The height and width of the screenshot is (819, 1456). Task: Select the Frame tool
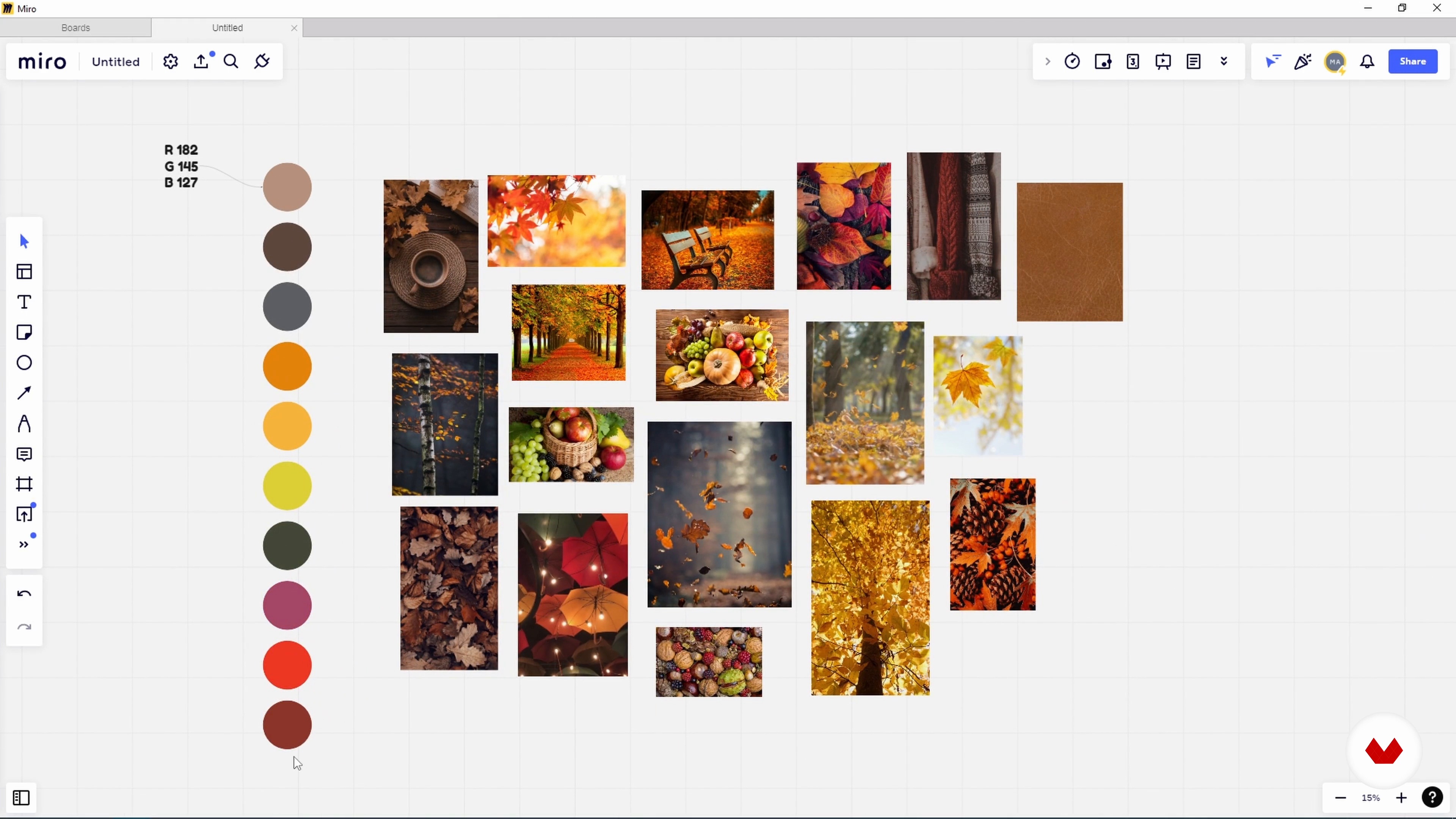(24, 484)
